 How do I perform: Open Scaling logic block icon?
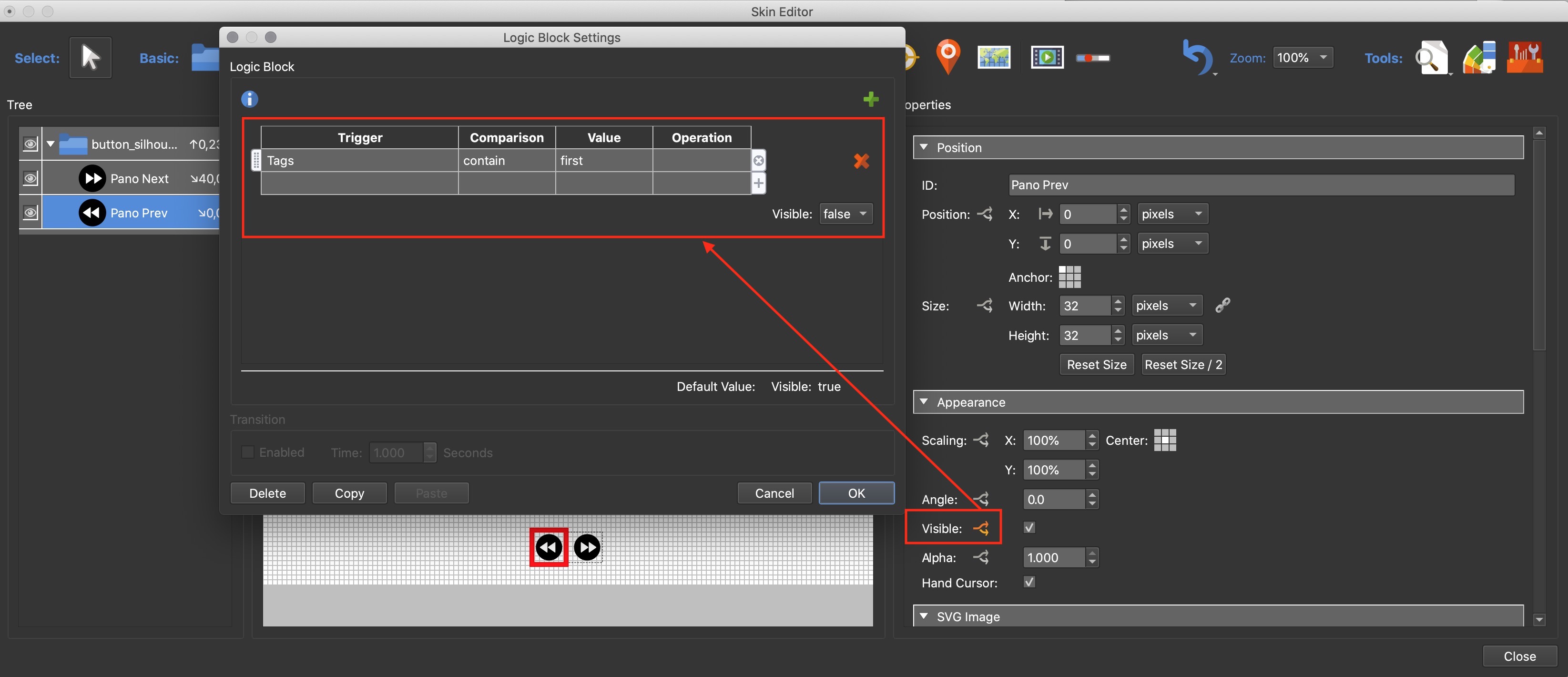[x=981, y=440]
